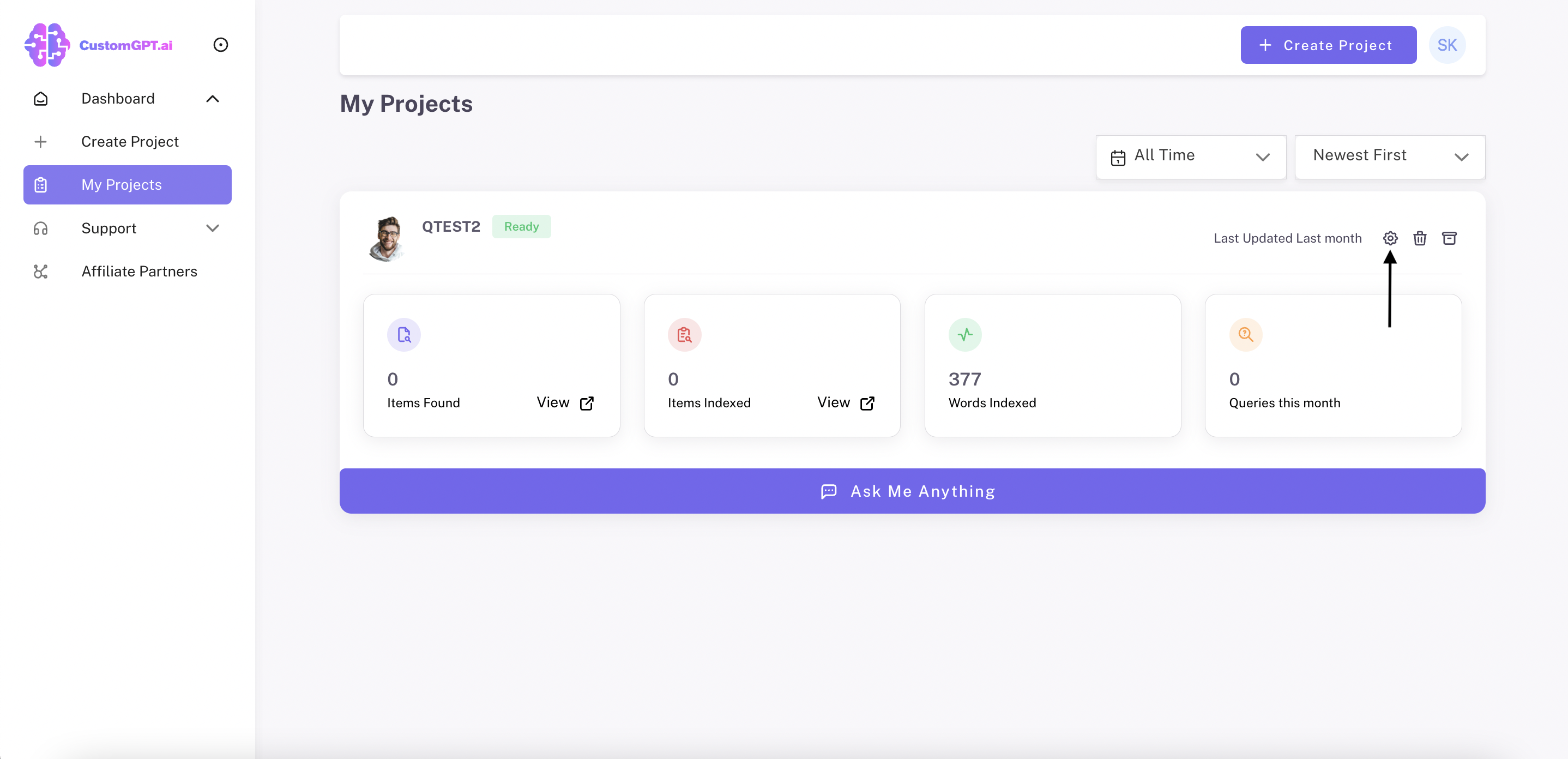Open the SK user avatar menu

pyautogui.click(x=1446, y=45)
